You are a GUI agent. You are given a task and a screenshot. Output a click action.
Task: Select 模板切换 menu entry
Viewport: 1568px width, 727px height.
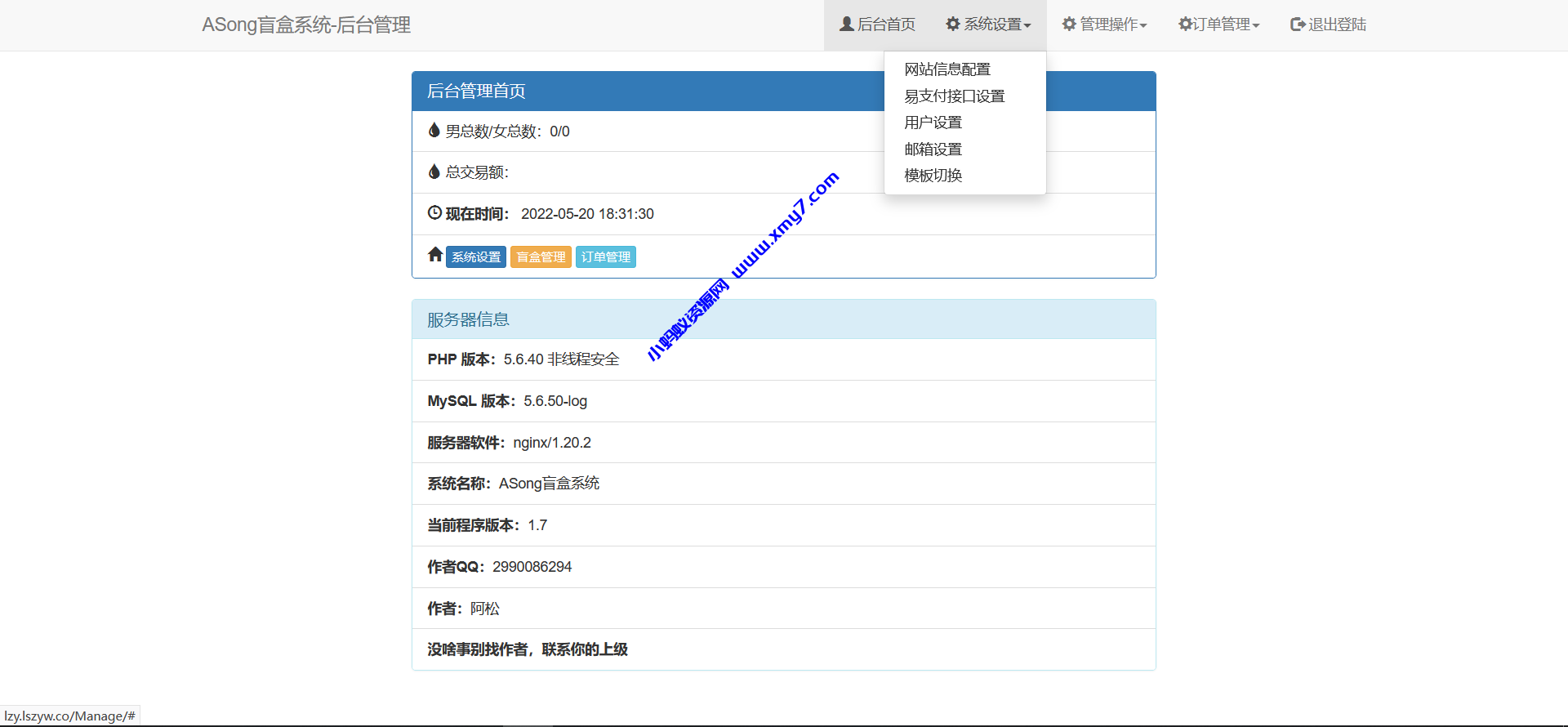coord(933,176)
